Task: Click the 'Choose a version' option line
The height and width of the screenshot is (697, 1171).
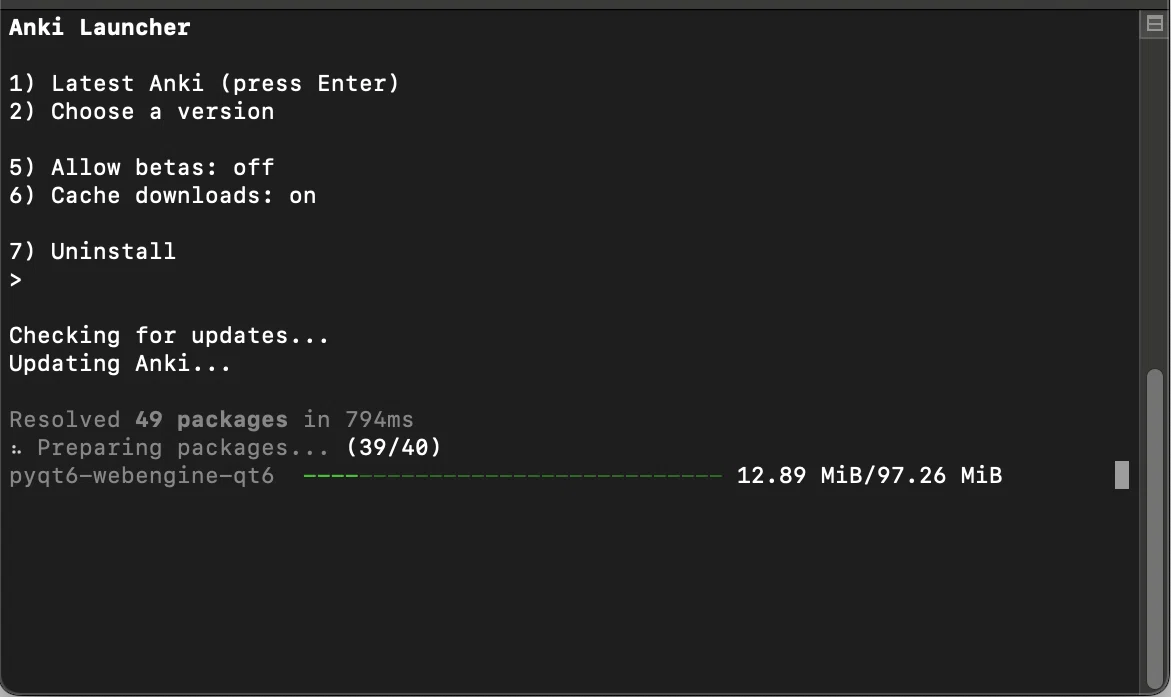Action: click(141, 111)
